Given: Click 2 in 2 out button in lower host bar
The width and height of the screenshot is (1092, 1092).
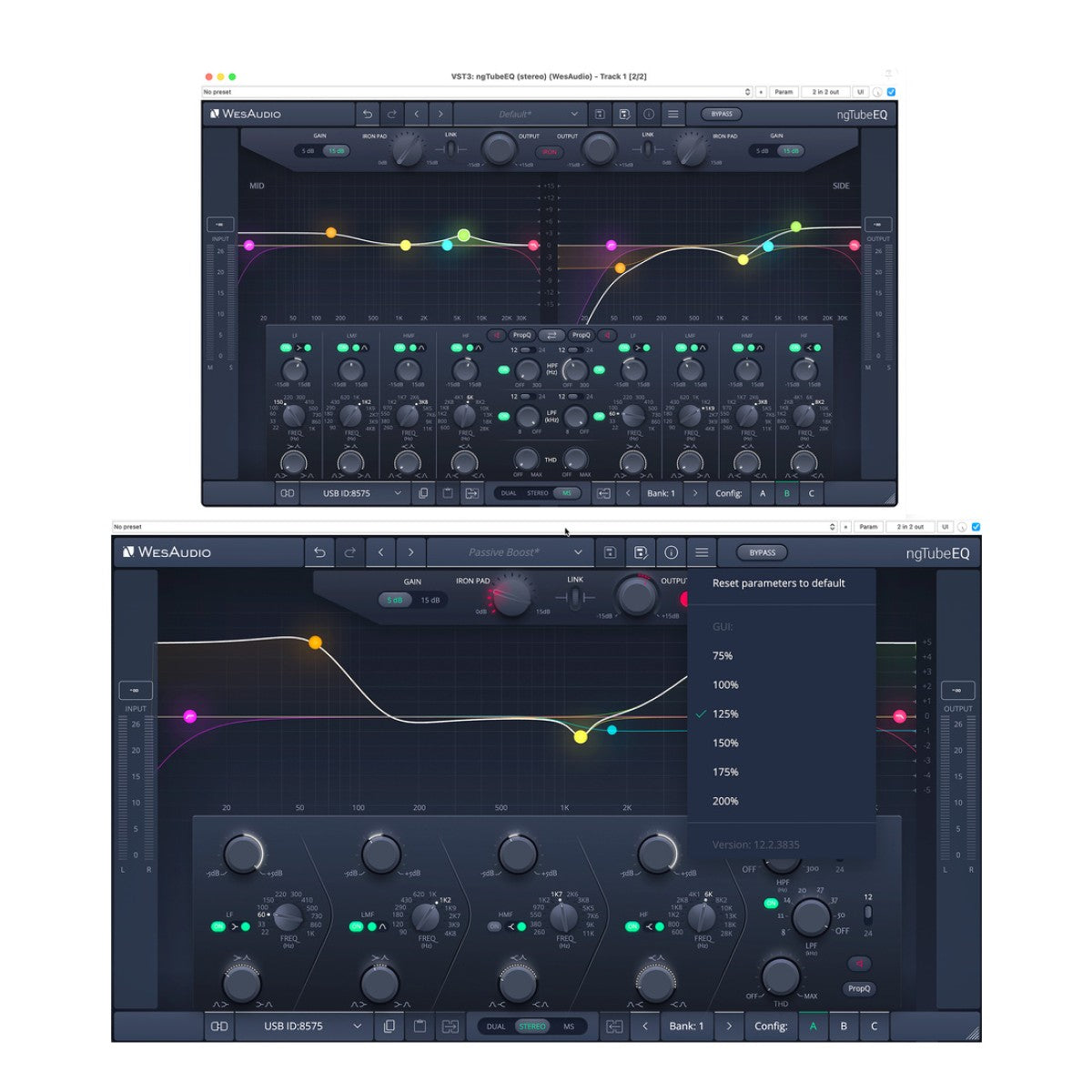Looking at the screenshot, I should click(x=910, y=527).
